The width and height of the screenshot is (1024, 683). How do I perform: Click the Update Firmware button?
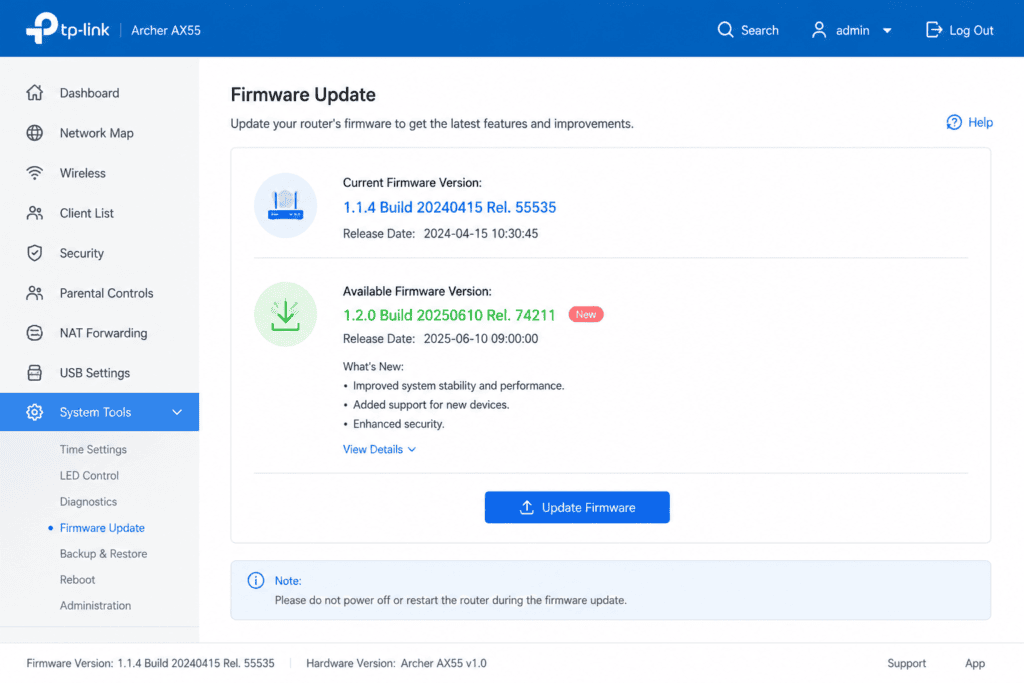(577, 507)
